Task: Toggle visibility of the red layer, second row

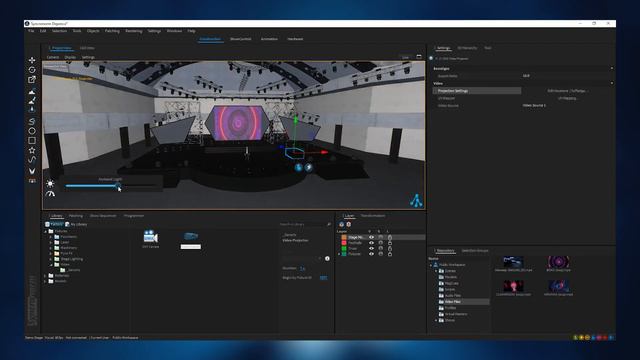Action: click(x=371, y=243)
